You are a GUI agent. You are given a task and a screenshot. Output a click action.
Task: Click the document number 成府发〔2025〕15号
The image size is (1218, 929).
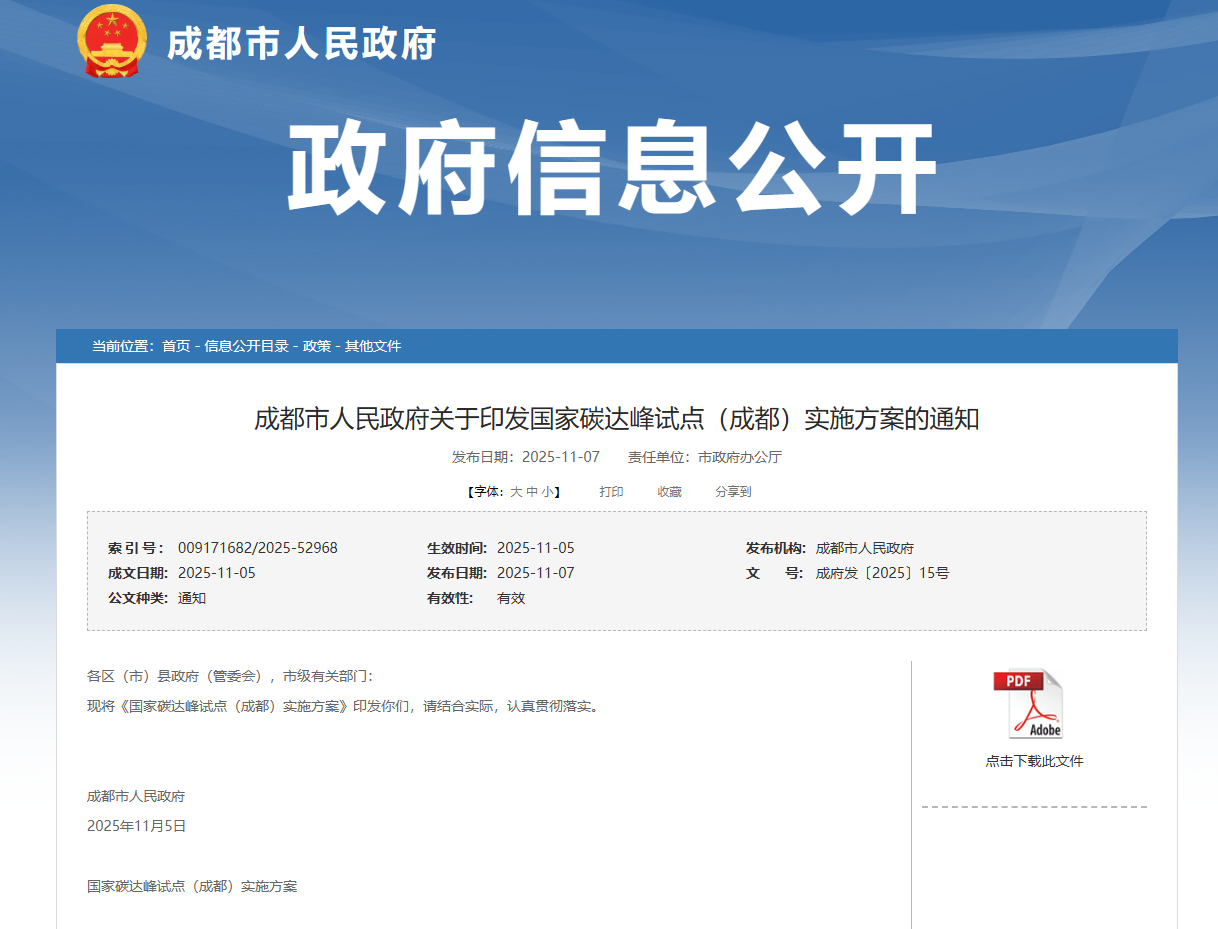point(882,573)
